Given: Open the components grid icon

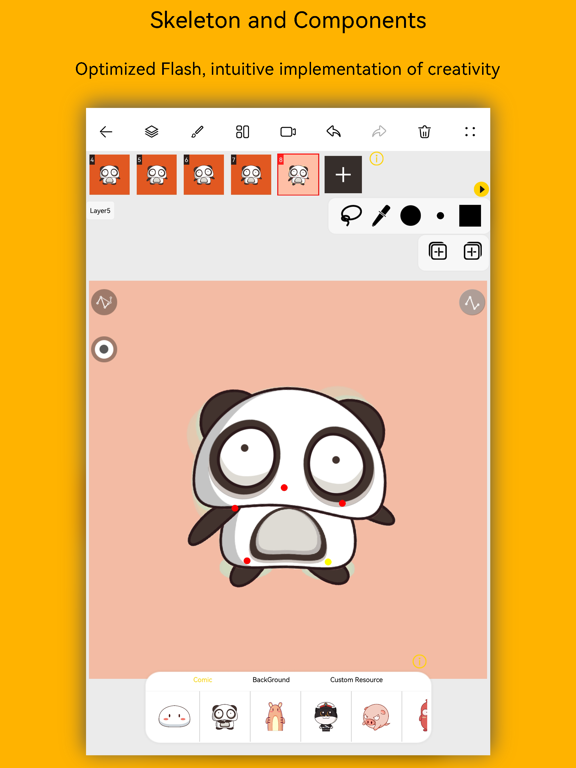Looking at the screenshot, I should point(242,132).
